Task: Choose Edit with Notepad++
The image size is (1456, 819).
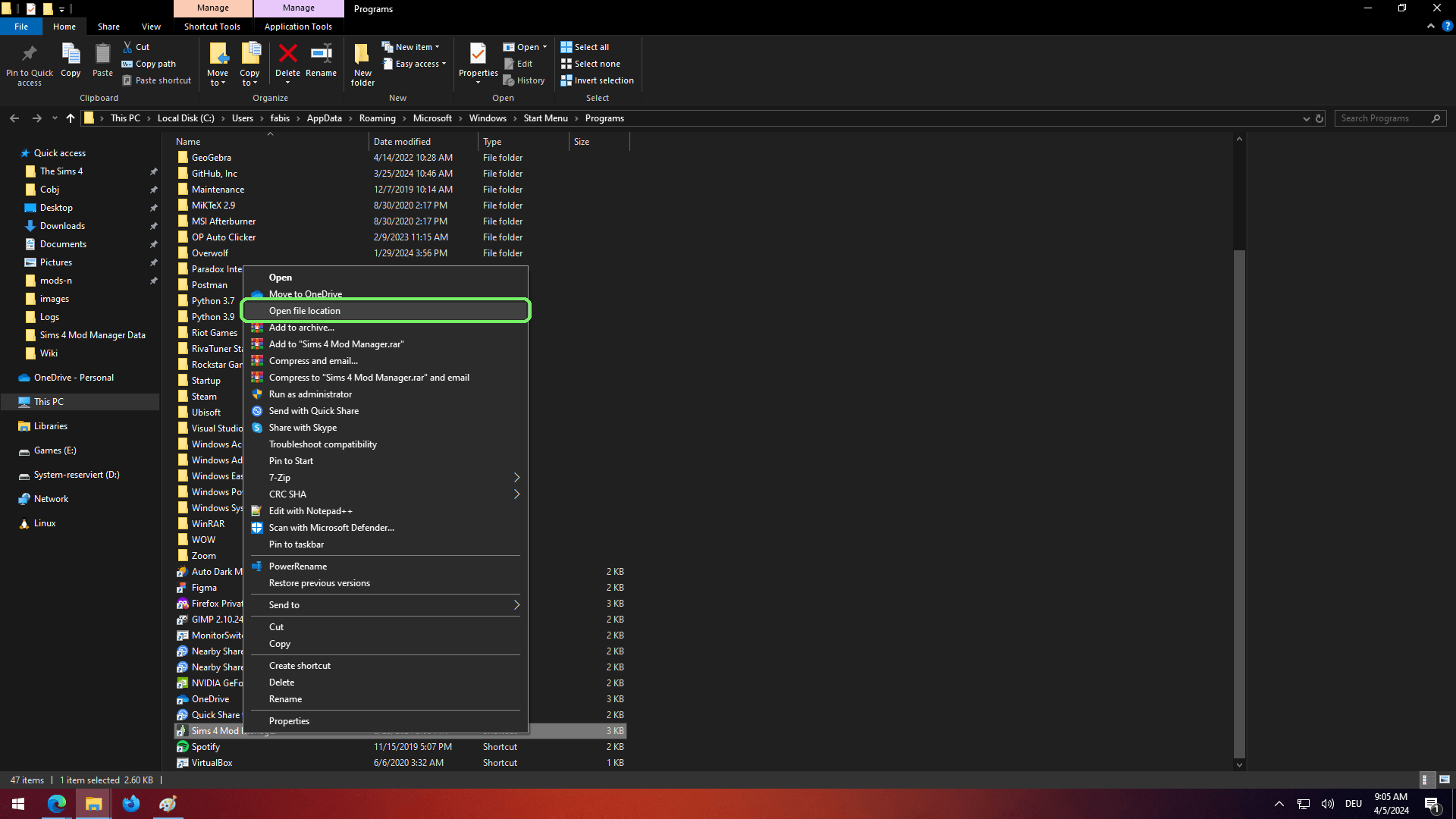Action: tap(385, 511)
